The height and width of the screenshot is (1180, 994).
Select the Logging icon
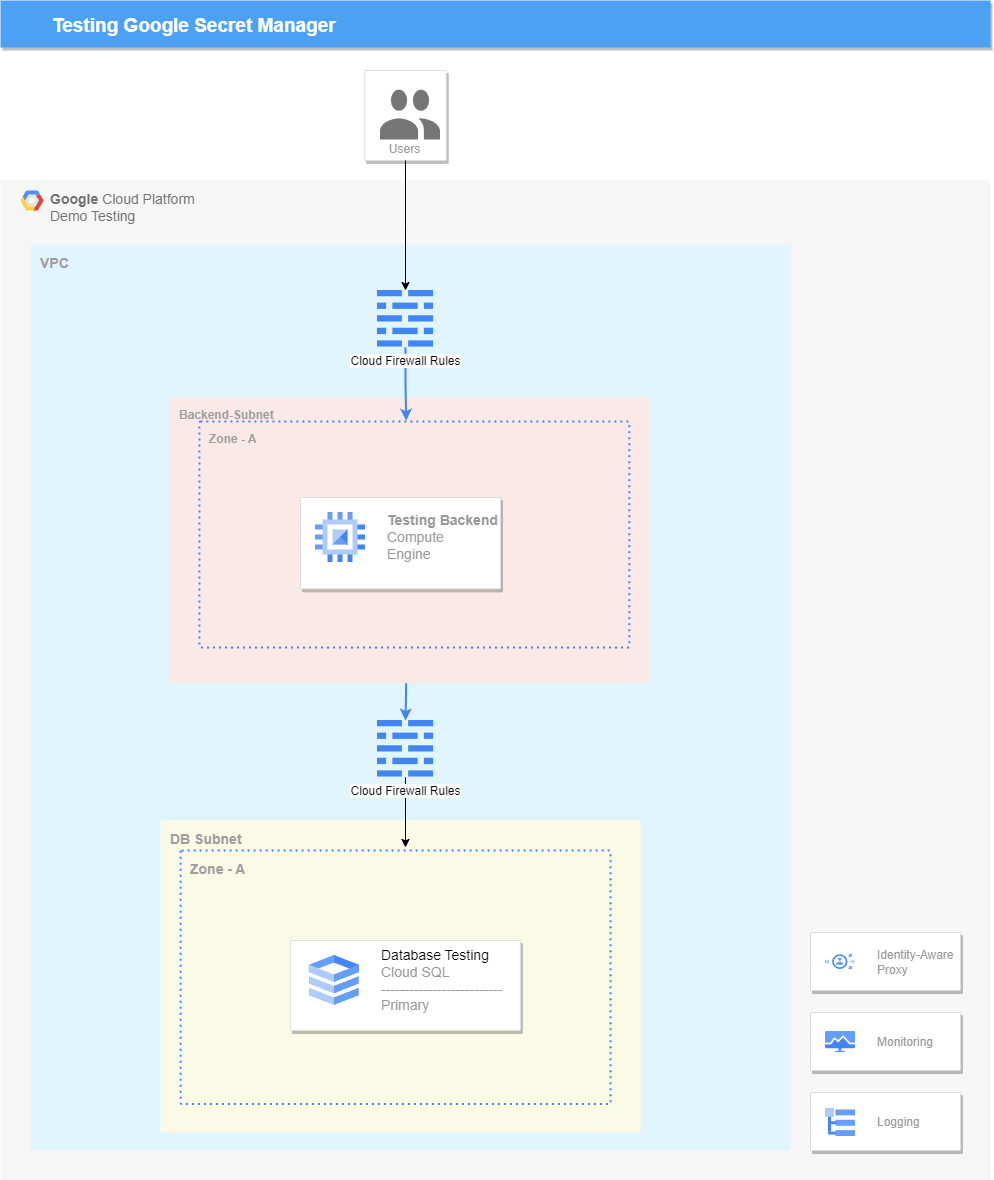(x=838, y=1121)
